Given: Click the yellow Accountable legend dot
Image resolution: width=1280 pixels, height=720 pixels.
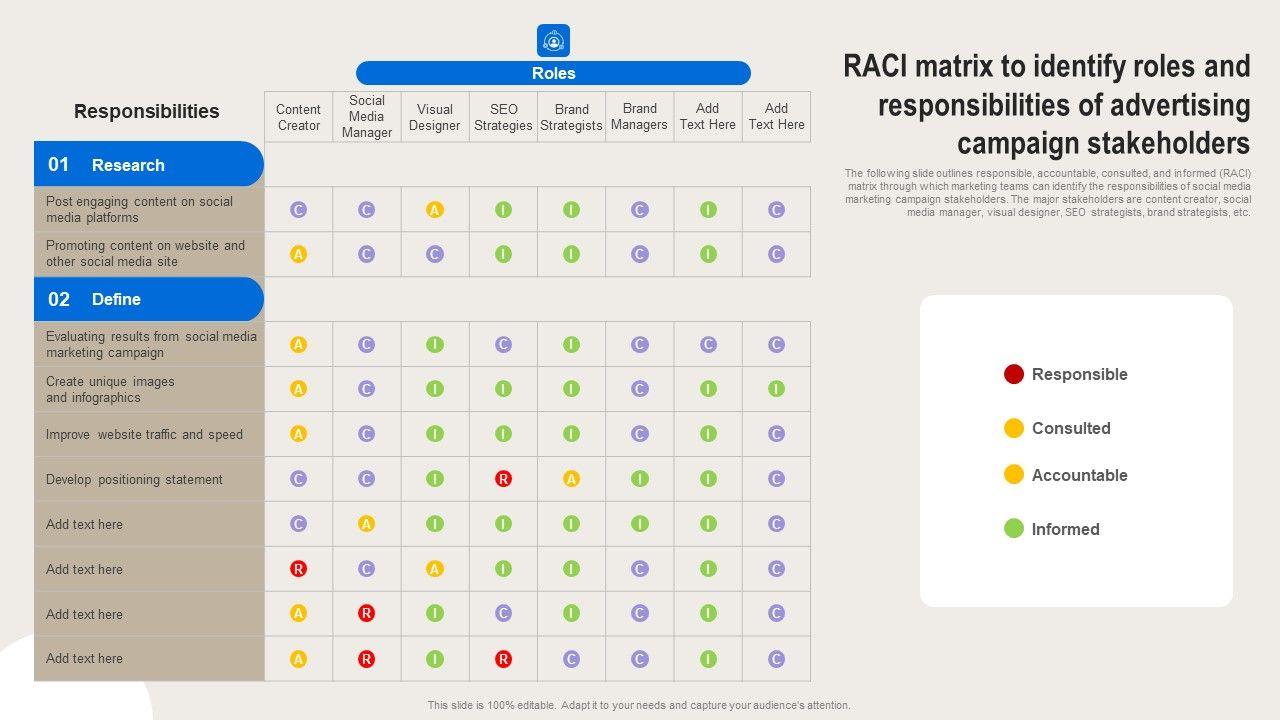Looking at the screenshot, I should tap(1014, 475).
